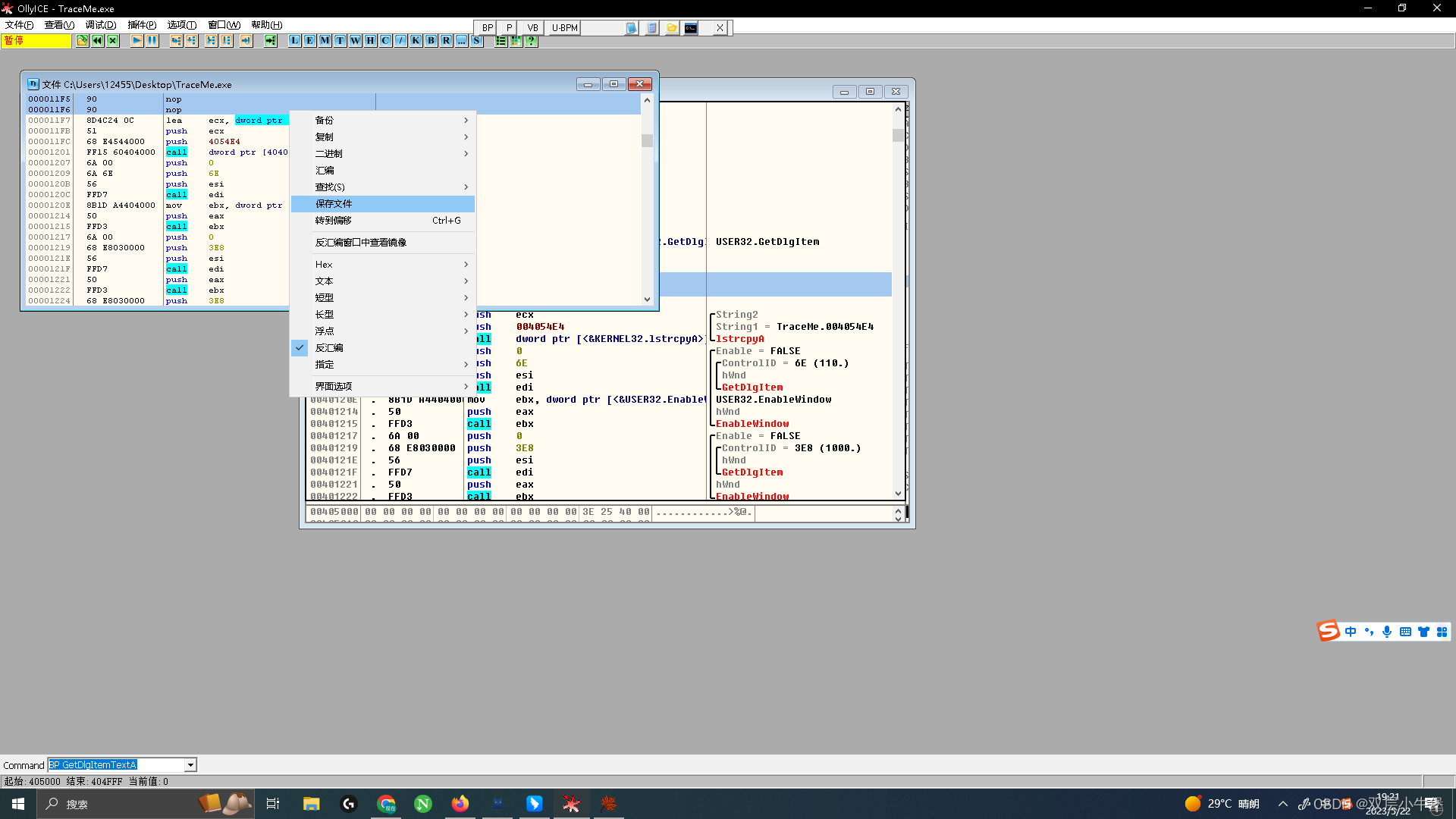The height and width of the screenshot is (819, 1456).
Task: Click the Close program X toolbar icon
Action: pos(112,41)
